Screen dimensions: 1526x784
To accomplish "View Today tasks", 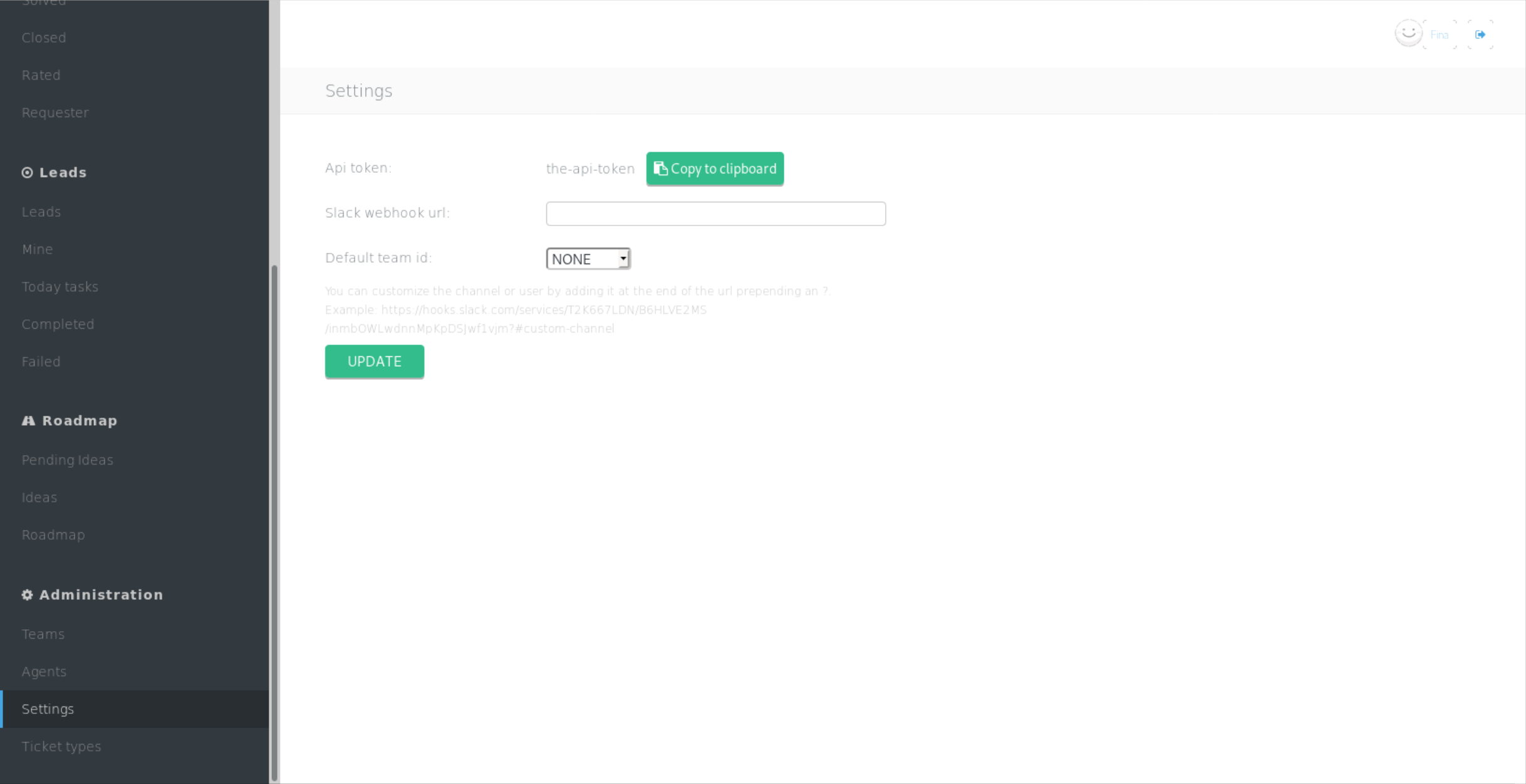I will (60, 286).
